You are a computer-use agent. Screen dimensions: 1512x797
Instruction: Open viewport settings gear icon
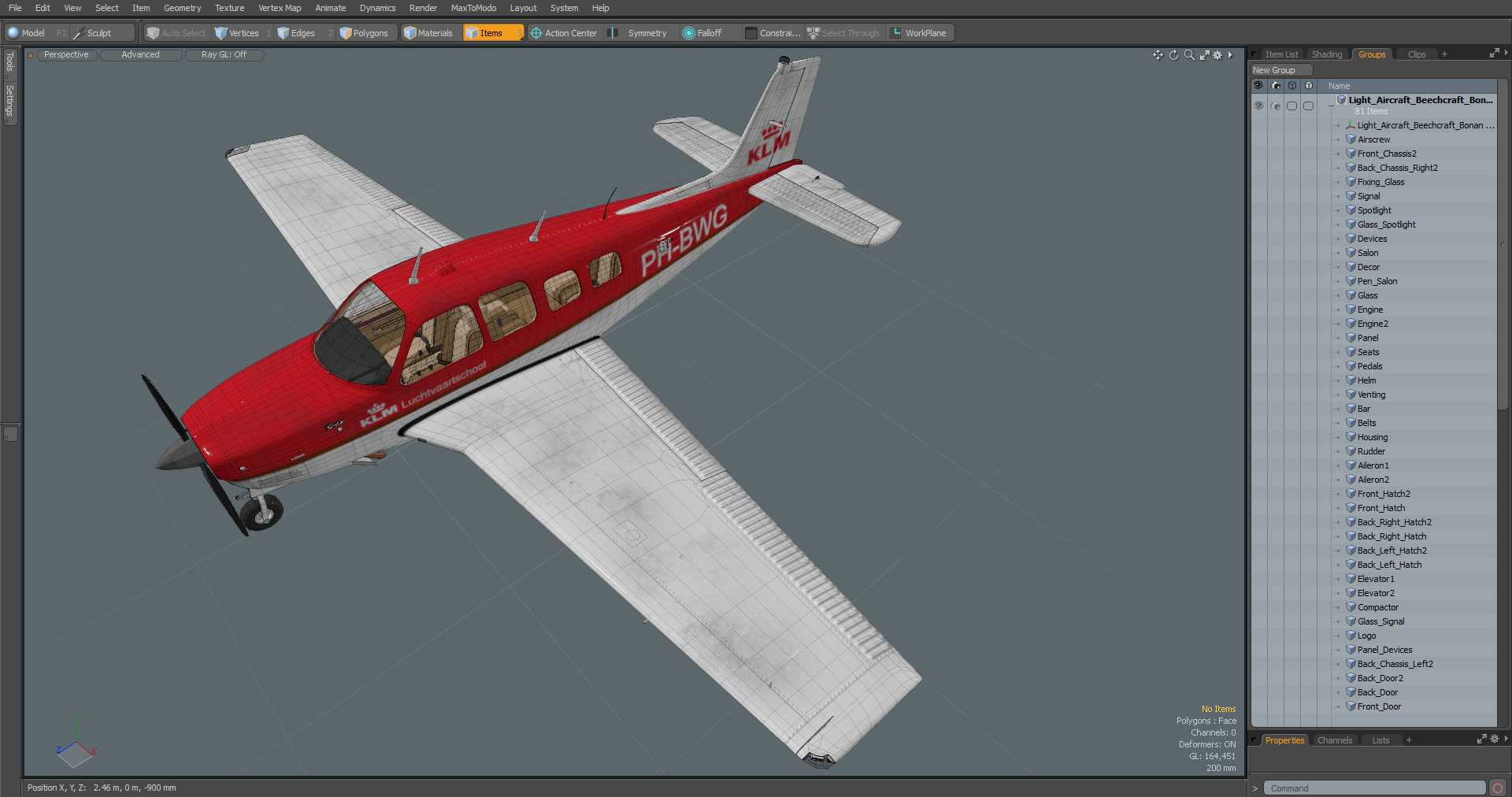(x=1217, y=55)
